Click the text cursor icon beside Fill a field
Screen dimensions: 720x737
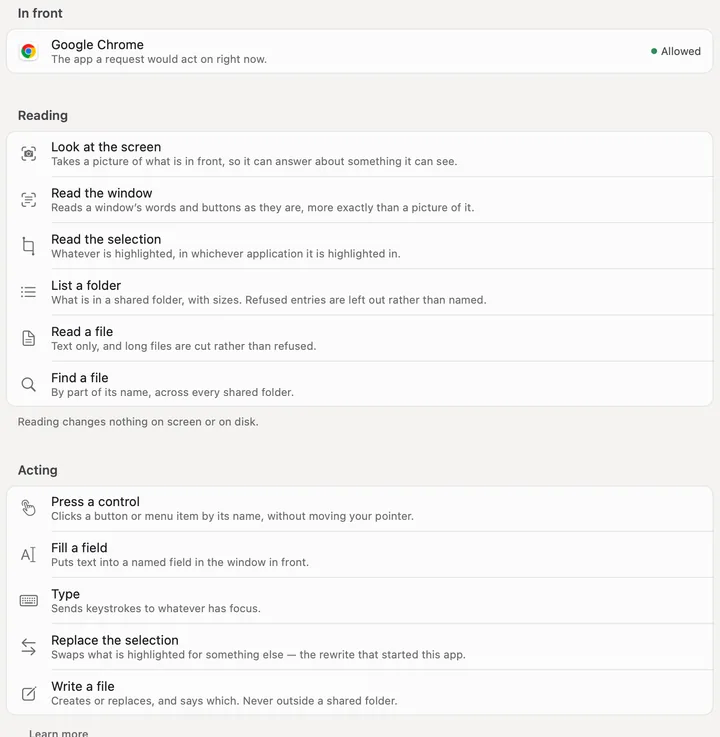click(28, 554)
